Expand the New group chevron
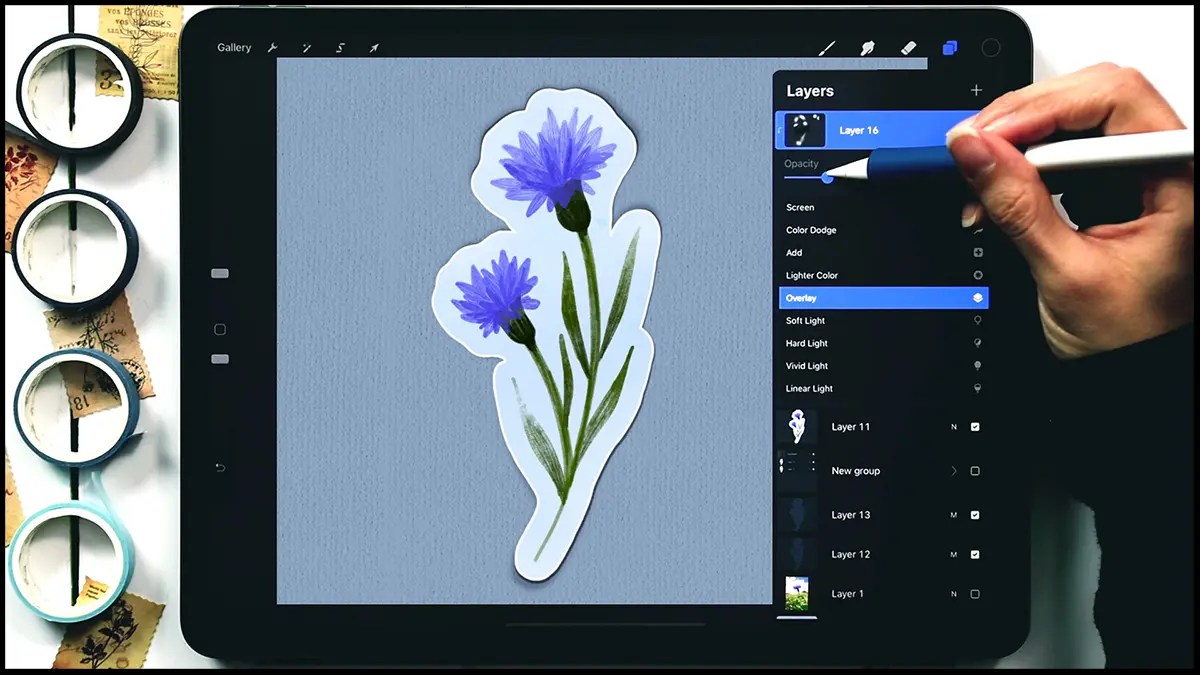This screenshot has height=675, width=1200. [x=953, y=471]
